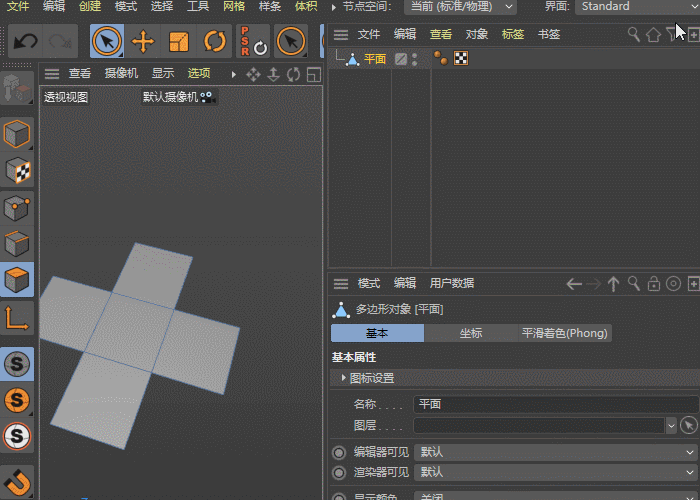The width and height of the screenshot is (700, 500).
Task: Activate the Rotate tool
Action: 215,42
